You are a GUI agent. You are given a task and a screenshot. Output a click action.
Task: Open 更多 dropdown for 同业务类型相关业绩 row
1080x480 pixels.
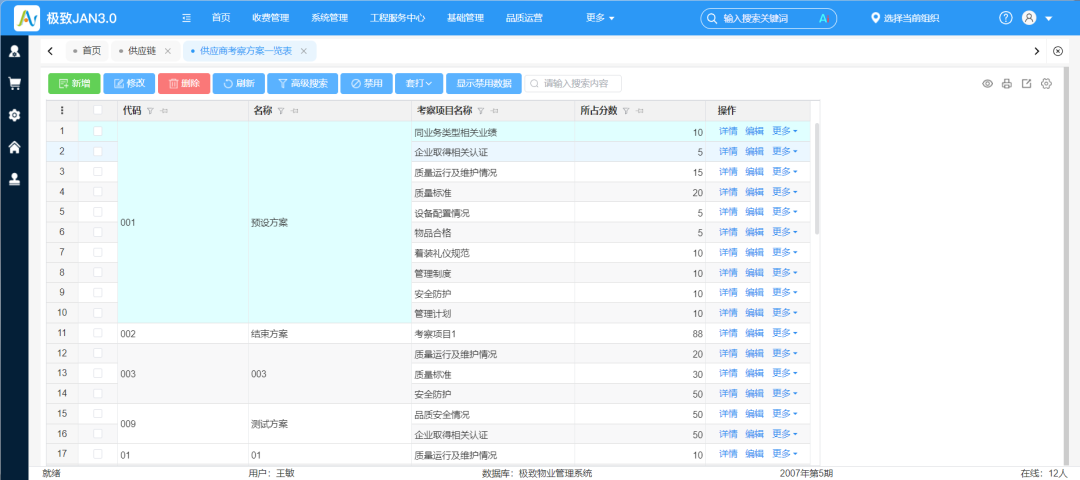(785, 131)
